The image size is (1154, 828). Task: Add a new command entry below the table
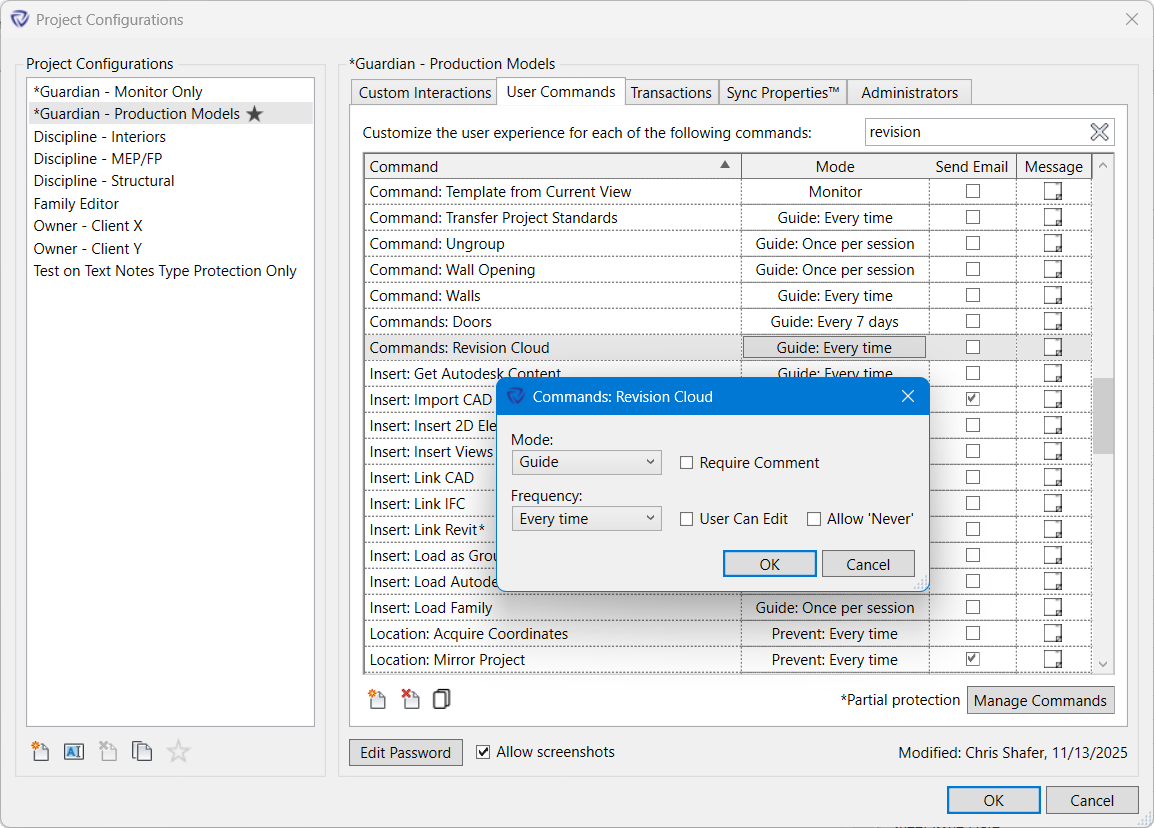(x=377, y=699)
